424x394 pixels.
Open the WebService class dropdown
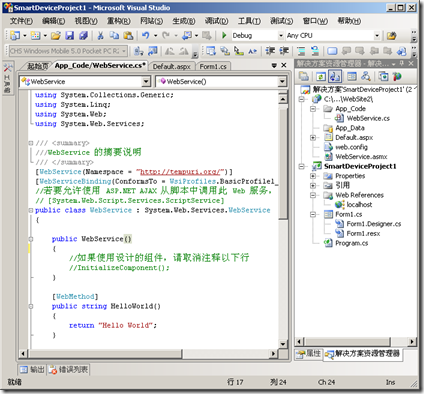146,81
